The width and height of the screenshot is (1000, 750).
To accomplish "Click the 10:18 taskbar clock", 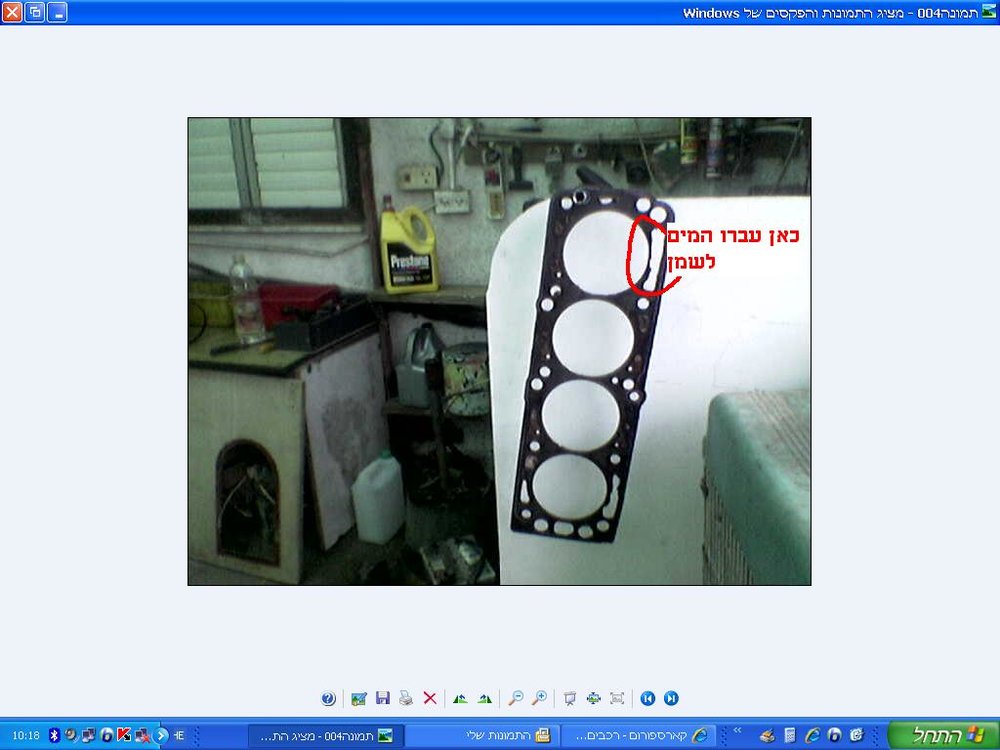I will tap(26, 735).
